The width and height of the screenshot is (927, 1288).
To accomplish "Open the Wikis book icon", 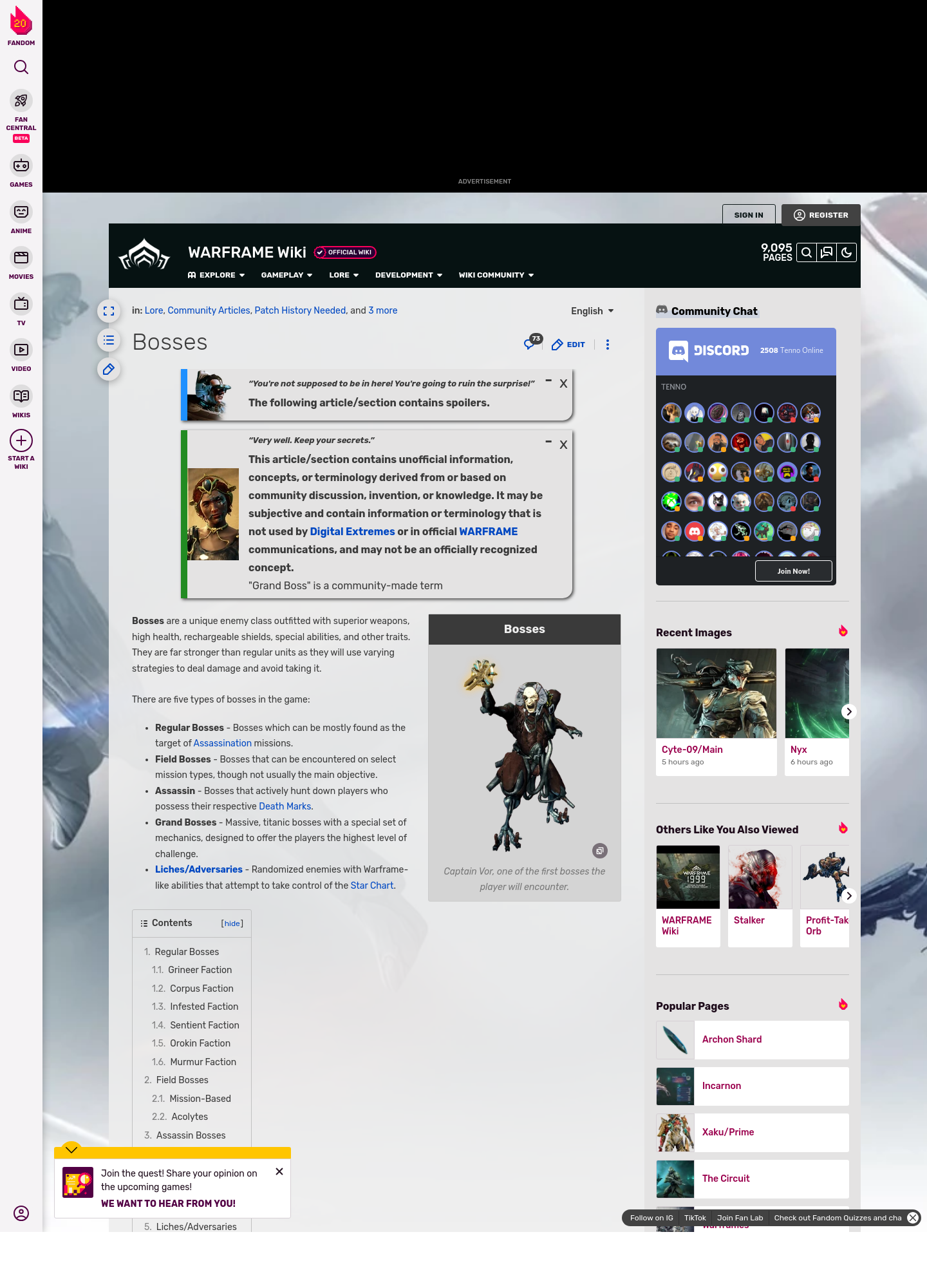I will [21, 396].
